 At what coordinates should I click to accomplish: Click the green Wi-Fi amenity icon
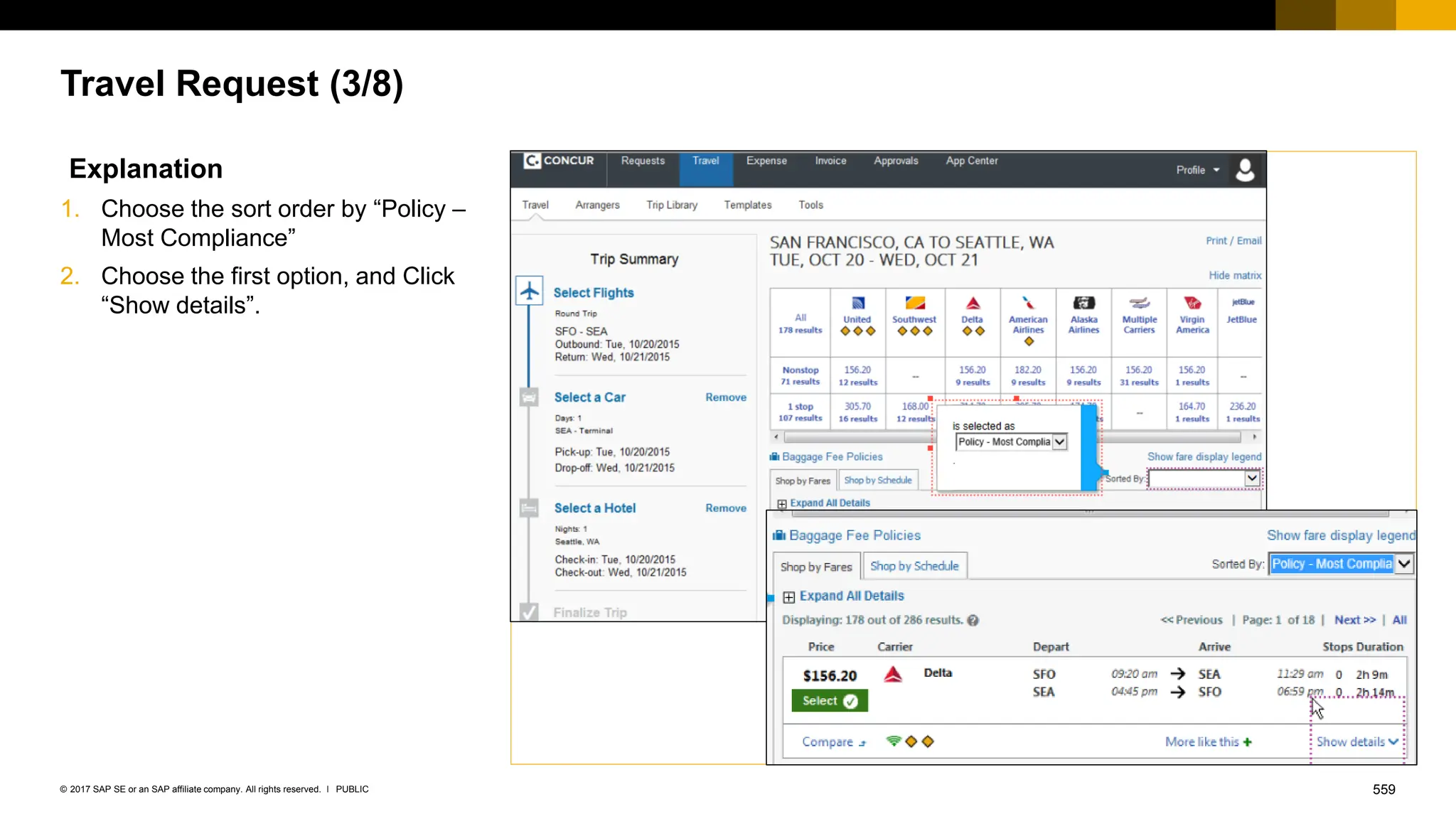894,741
